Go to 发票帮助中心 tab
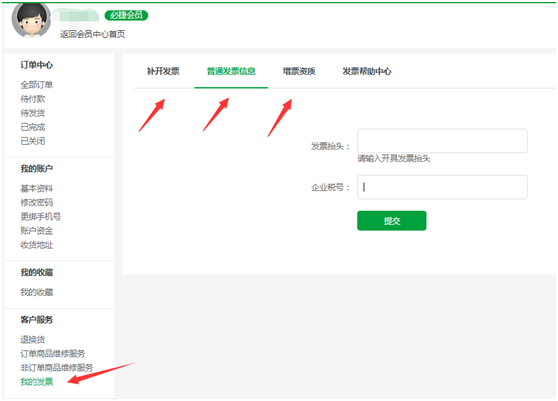The image size is (558, 401). click(x=367, y=71)
